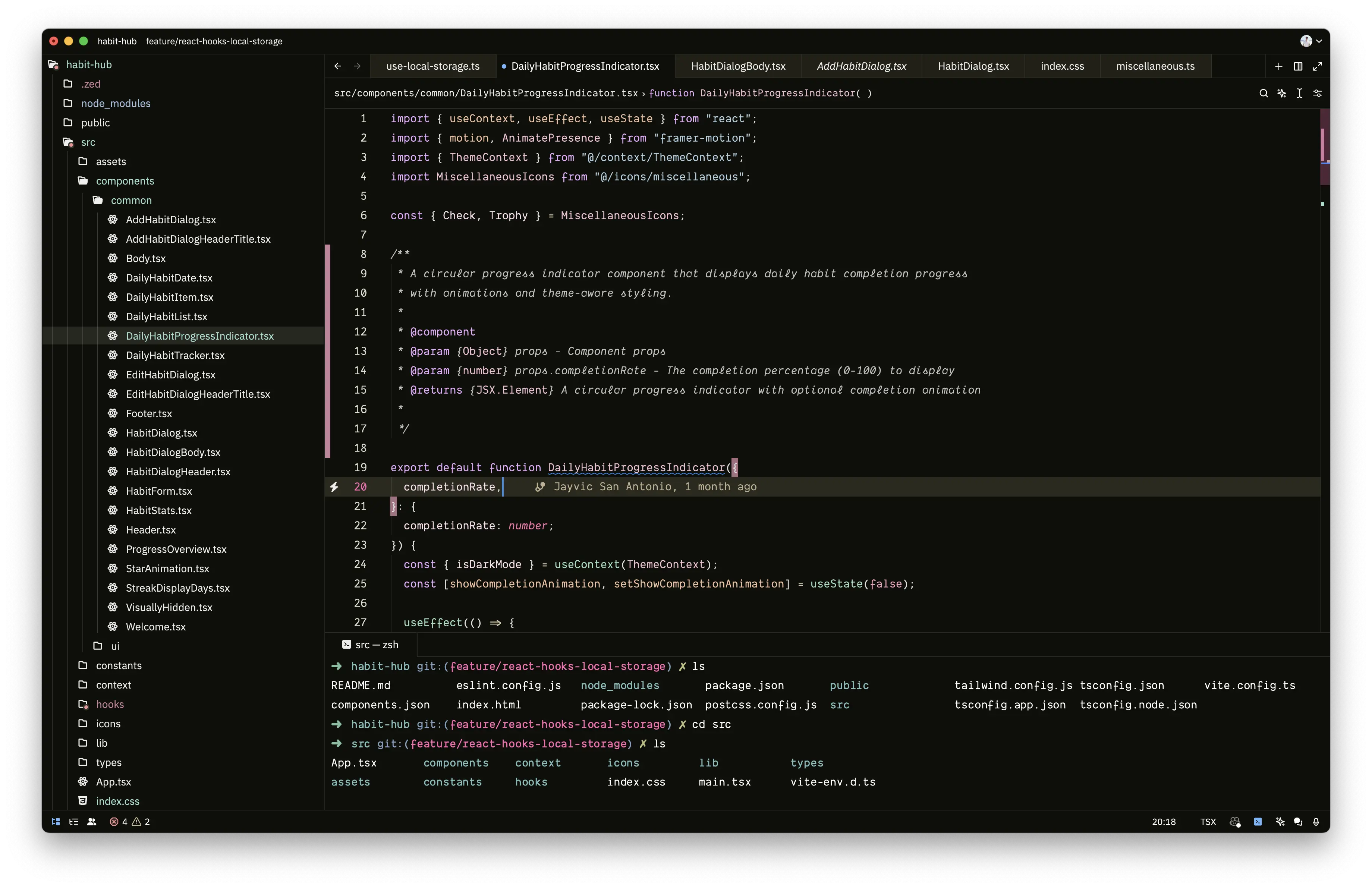1372x888 pixels.
Task: Open the chat panel icon in status bar
Action: (x=1298, y=822)
